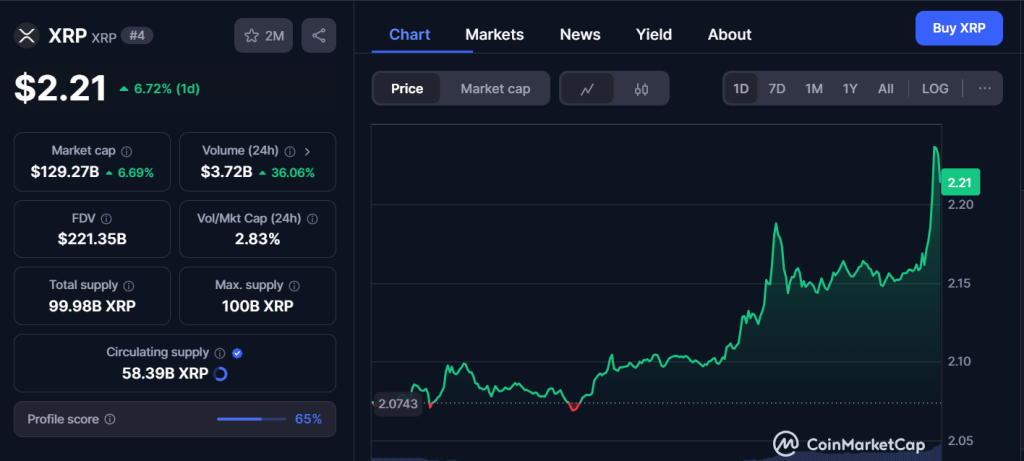The width and height of the screenshot is (1024, 461).
Task: Open the three-dot more options menu
Action: pos(985,88)
